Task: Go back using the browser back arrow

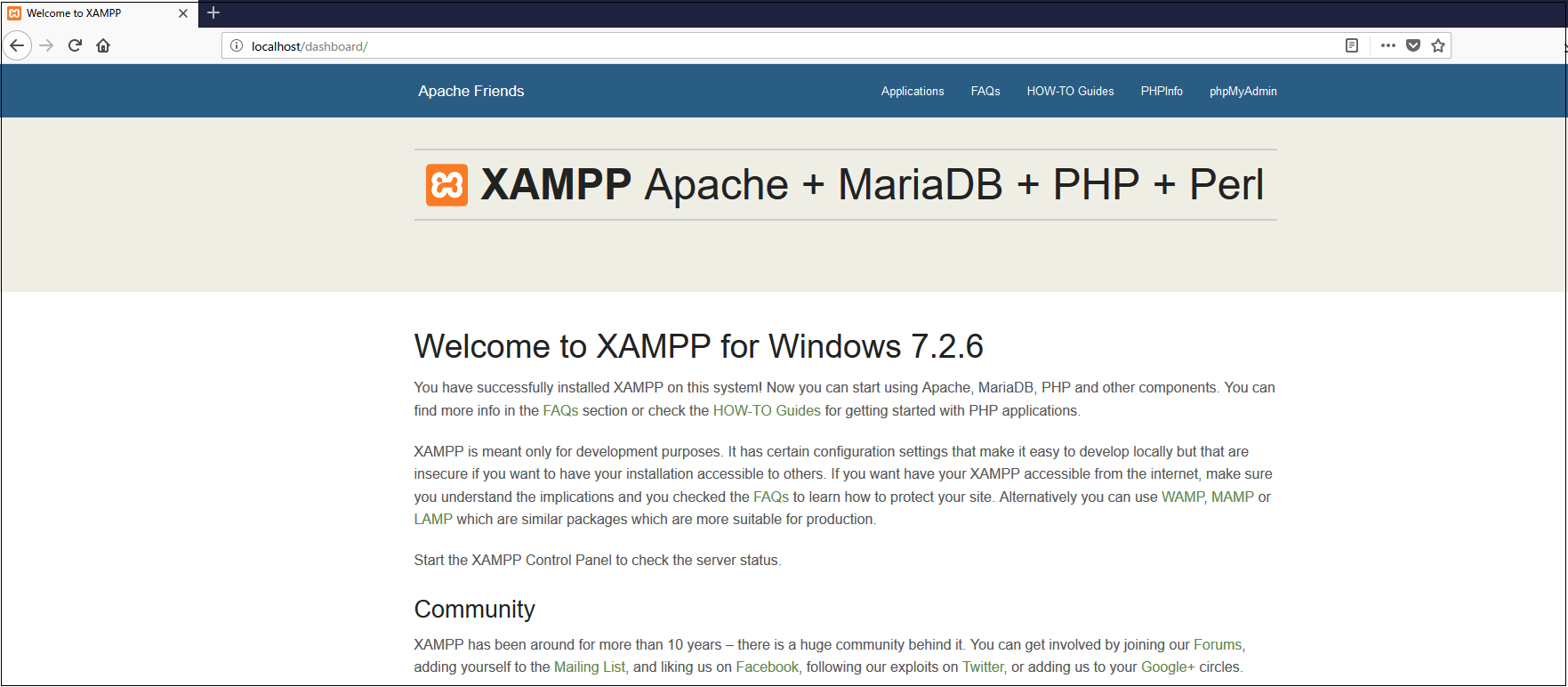Action: click(x=17, y=45)
